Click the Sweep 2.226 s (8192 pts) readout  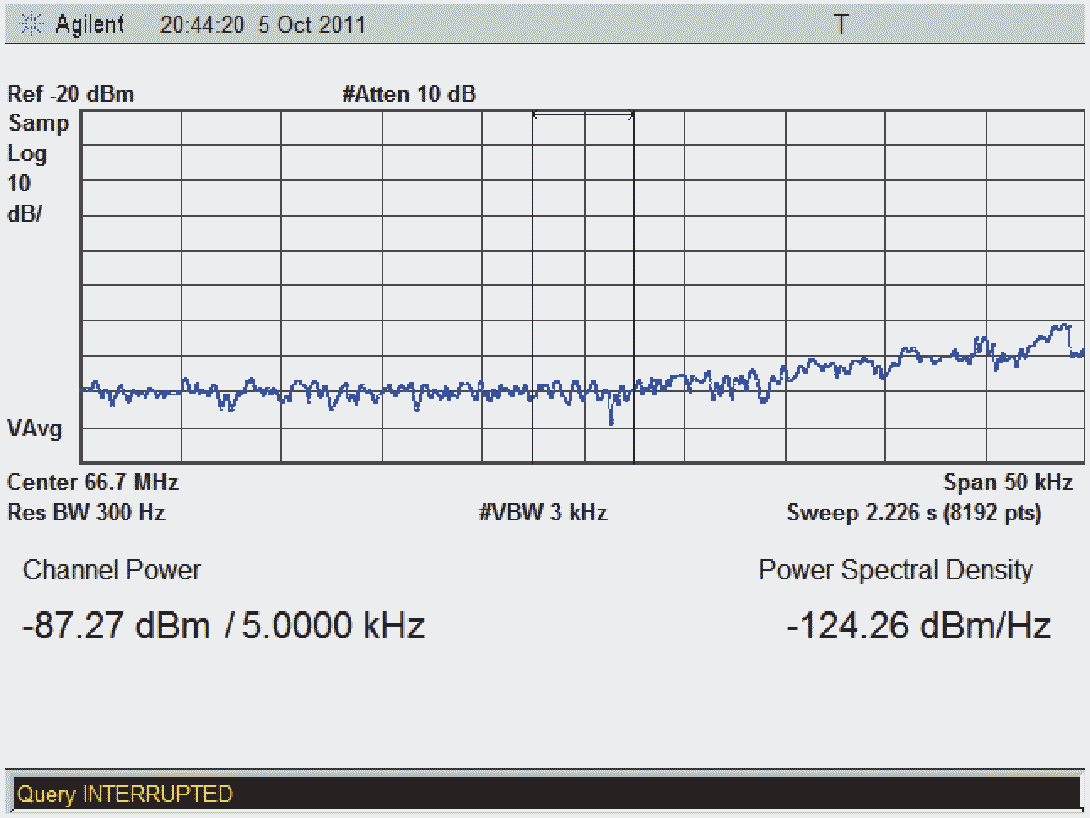tap(914, 513)
